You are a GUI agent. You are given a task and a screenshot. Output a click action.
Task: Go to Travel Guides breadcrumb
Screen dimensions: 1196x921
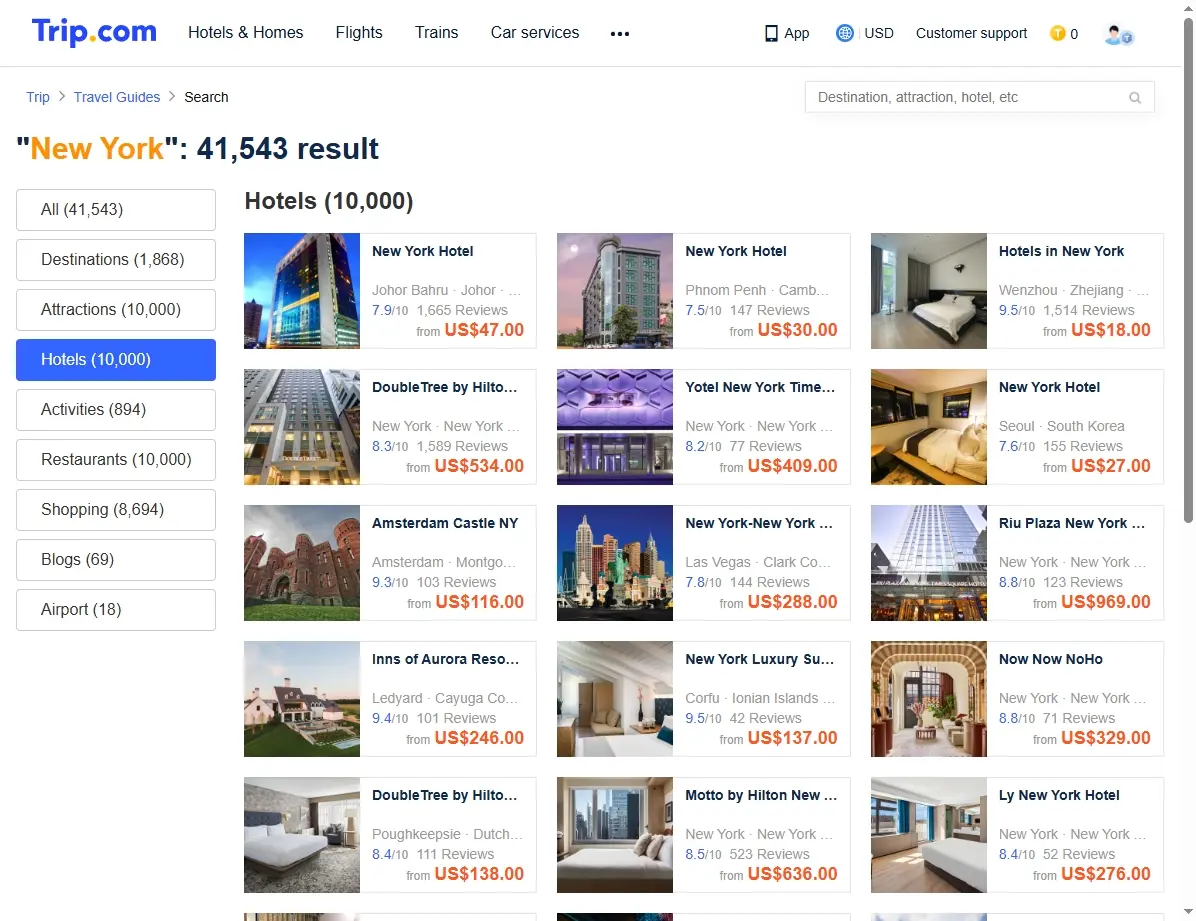click(x=117, y=97)
